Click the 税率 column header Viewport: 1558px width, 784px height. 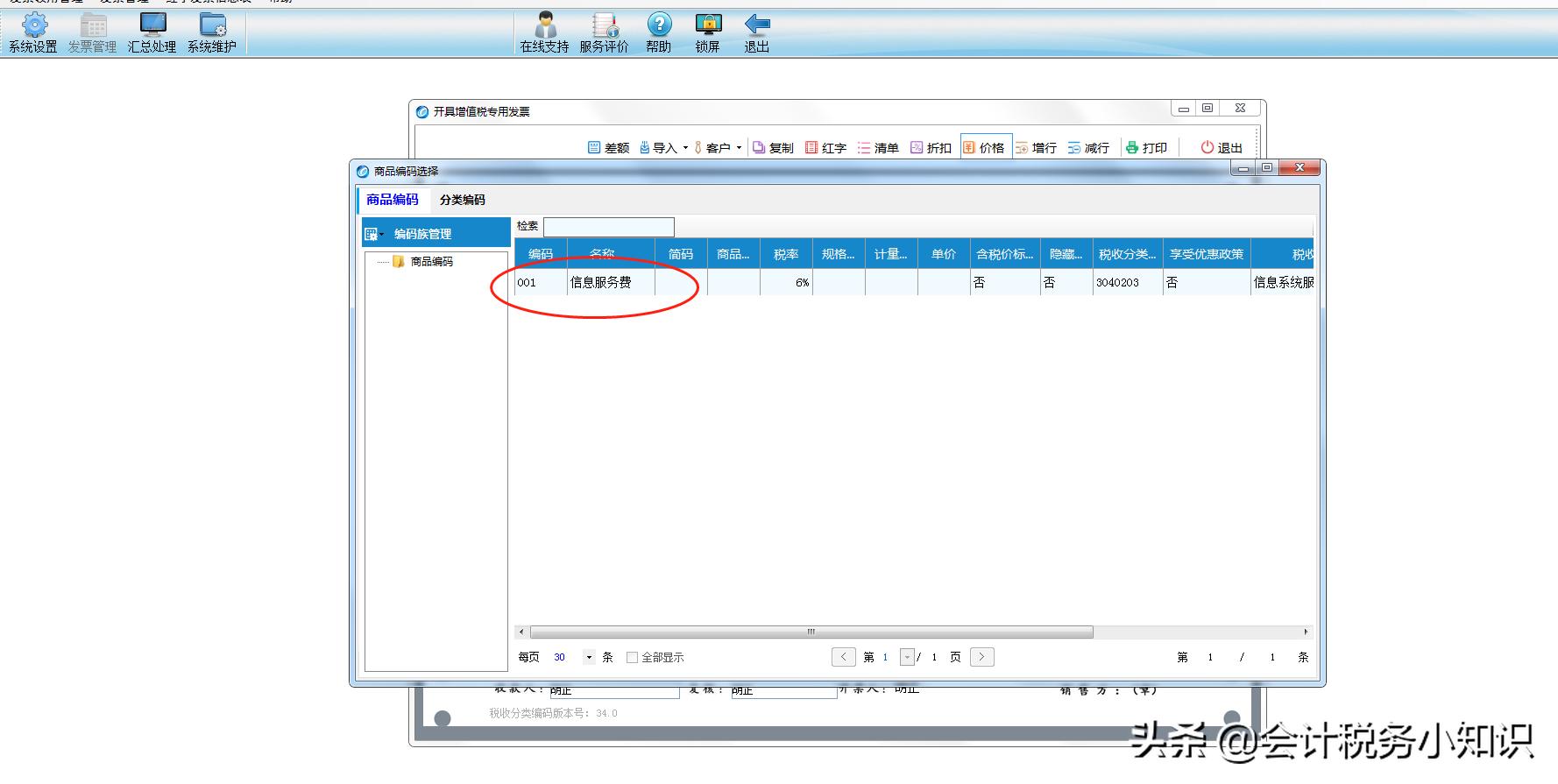coord(786,254)
